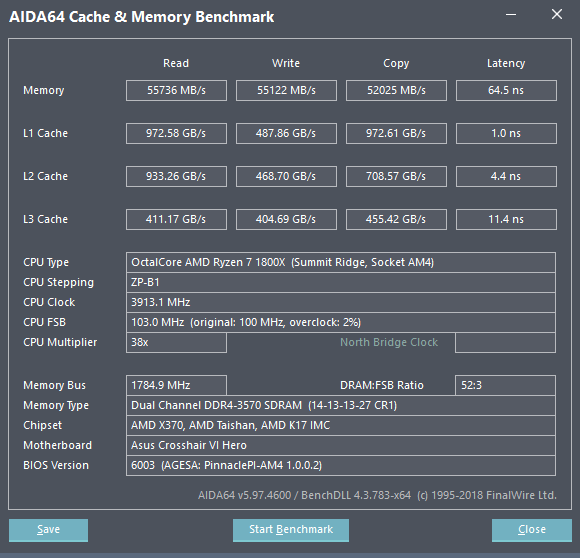Click the L3 Cache Latency field
580x558 pixels.
point(506,219)
